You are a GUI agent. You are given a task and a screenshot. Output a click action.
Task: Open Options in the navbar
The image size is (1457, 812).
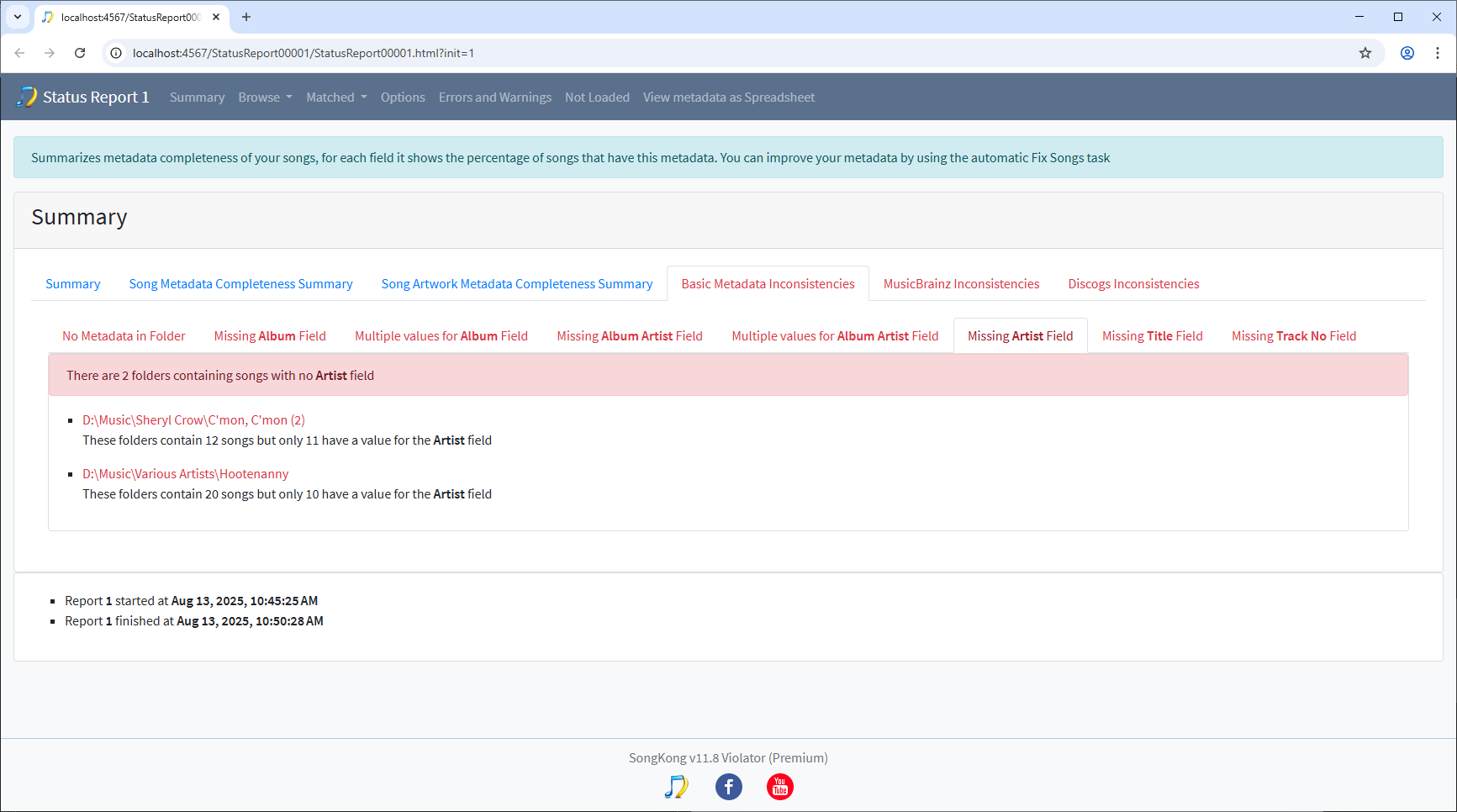pos(403,98)
